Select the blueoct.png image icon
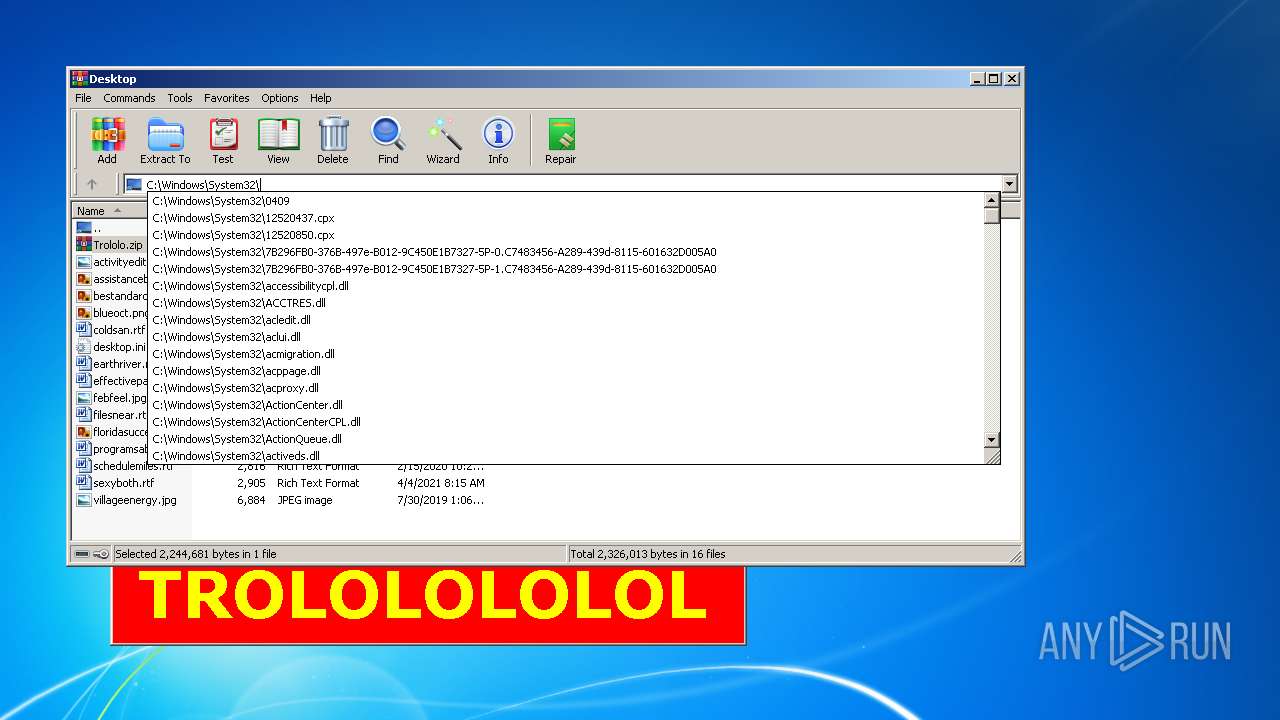This screenshot has width=1280, height=720. (x=84, y=313)
